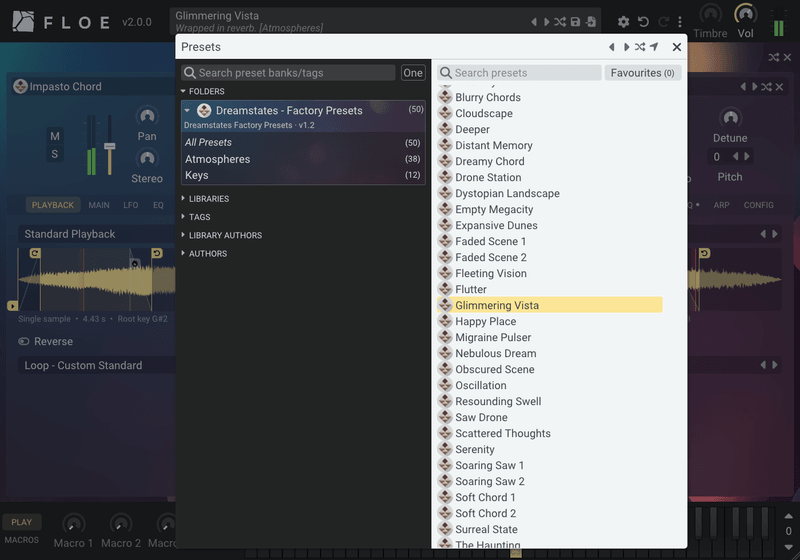This screenshot has width=800, height=560.
Task: Randomize the top bar preset with shuffle icon
Action: pyautogui.click(x=560, y=22)
